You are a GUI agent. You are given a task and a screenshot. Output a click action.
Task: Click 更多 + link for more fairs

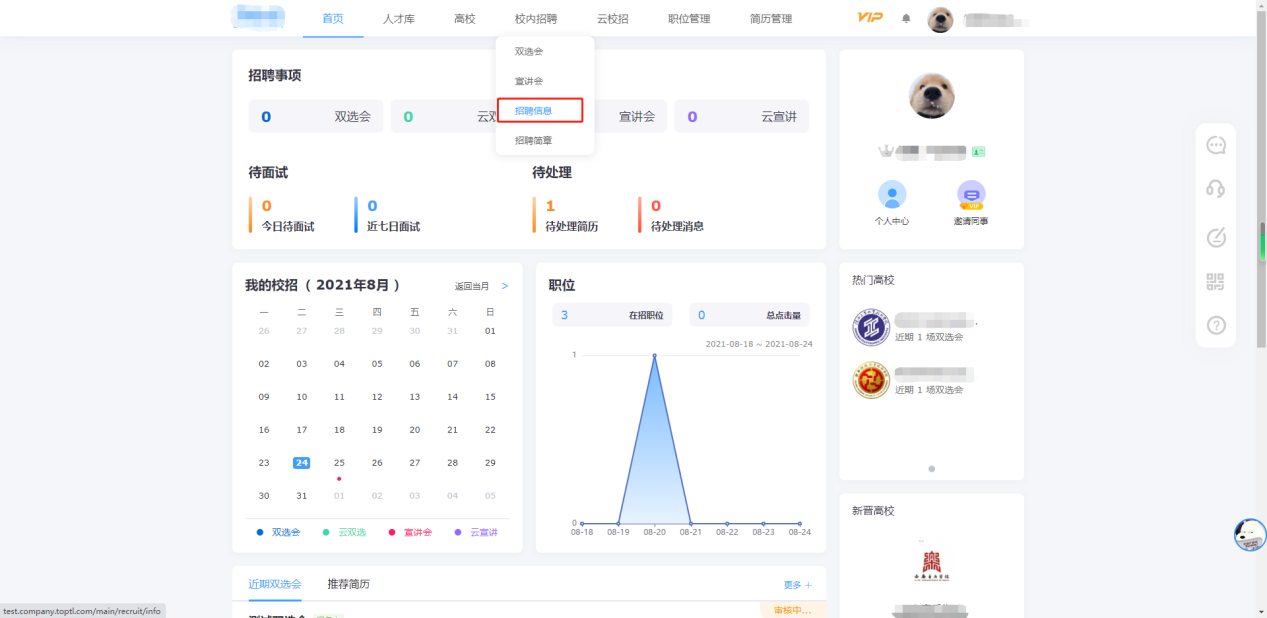[797, 585]
